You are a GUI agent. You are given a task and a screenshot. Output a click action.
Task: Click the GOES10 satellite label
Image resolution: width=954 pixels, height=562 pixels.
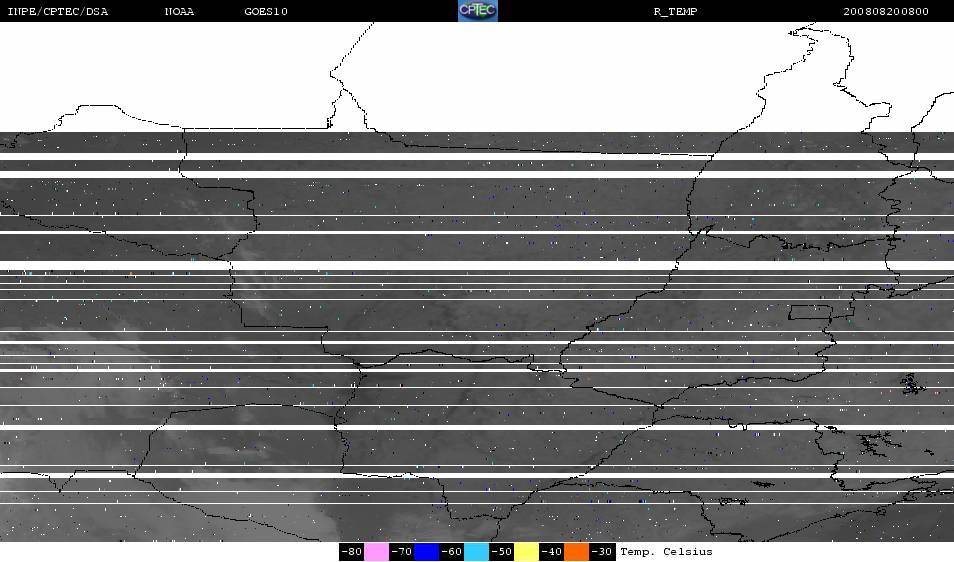266,12
